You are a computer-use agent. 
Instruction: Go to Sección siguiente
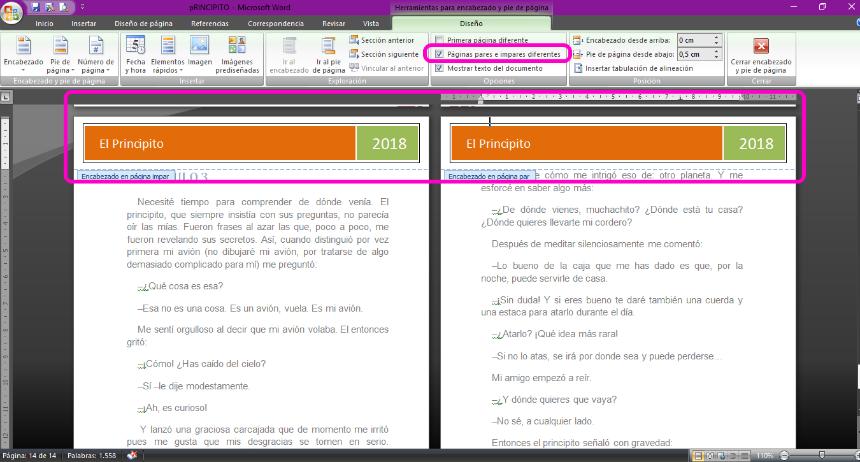pyautogui.click(x=382, y=54)
